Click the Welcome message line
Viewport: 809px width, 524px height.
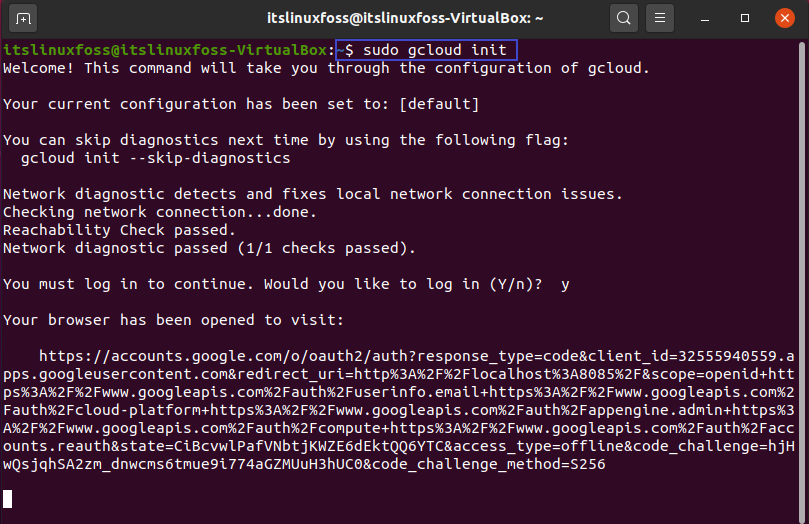326,68
